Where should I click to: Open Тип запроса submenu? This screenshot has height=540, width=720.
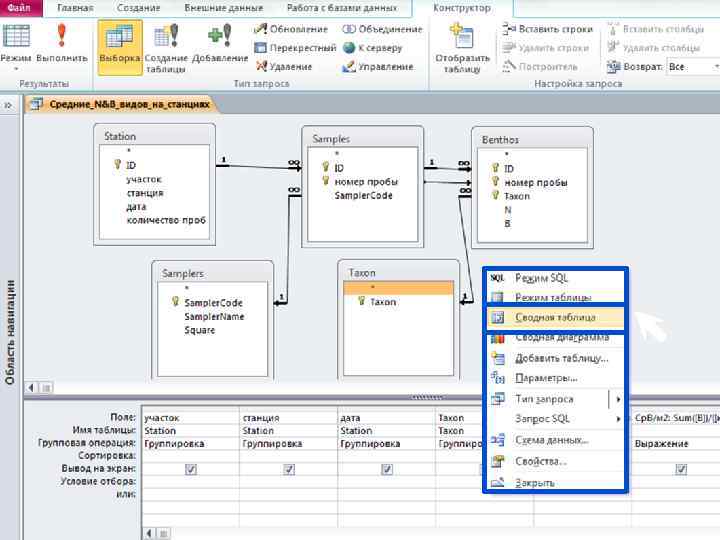tap(555, 399)
